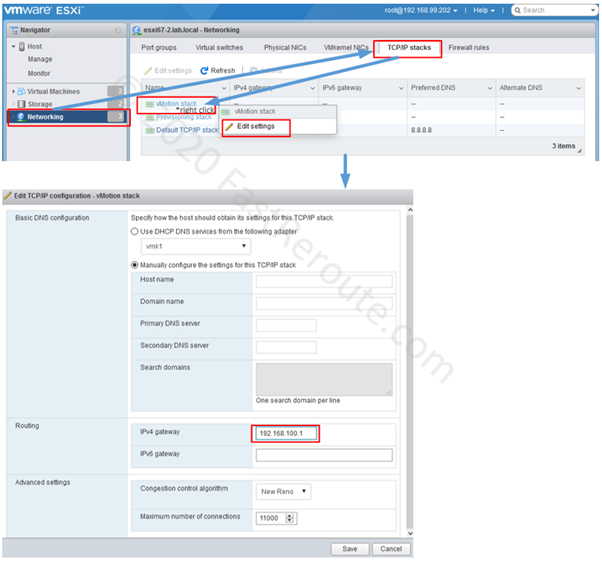This screenshot has height=562, width=602.
Task: Minimize the Navigator panel icon
Action: tap(118, 30)
